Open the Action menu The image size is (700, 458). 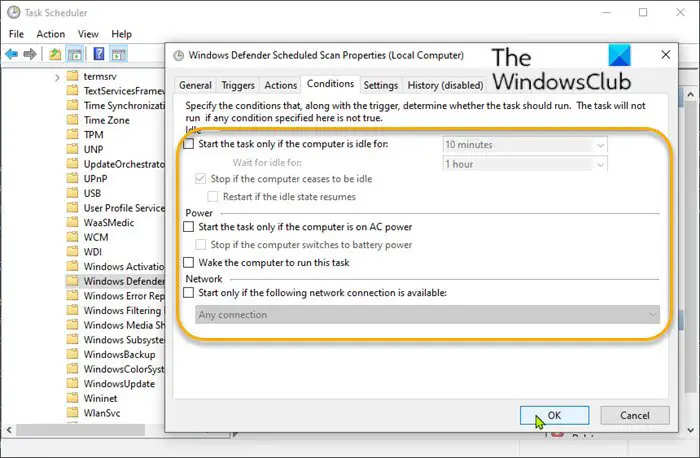click(50, 34)
